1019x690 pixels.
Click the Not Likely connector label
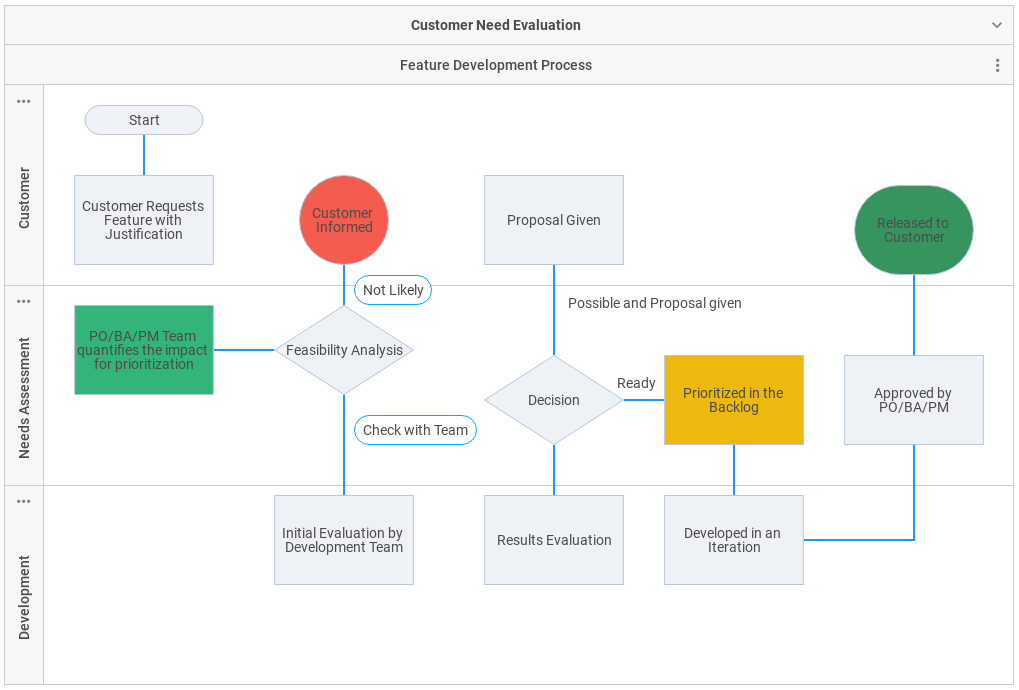point(393,290)
